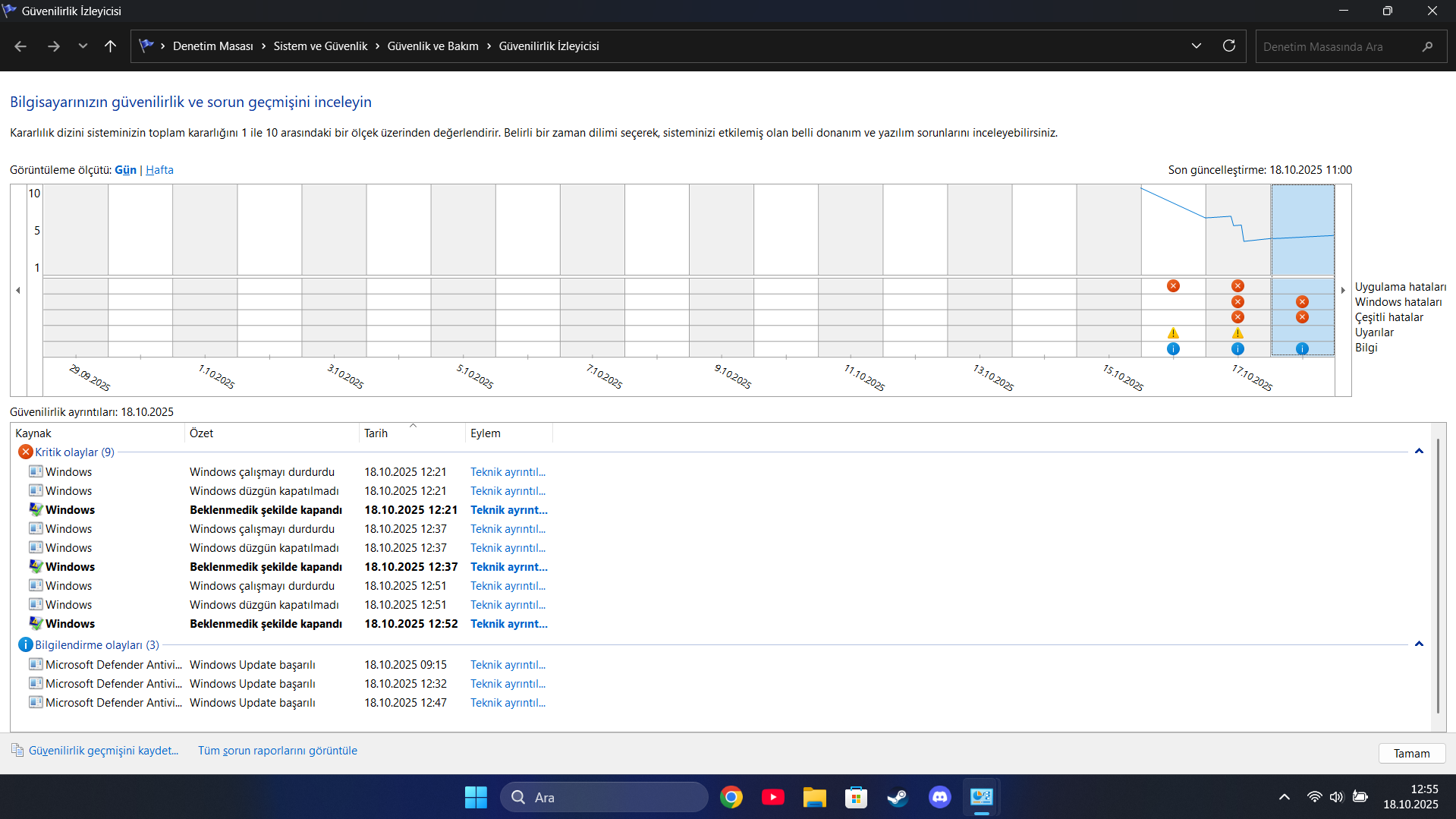
Task: Open Steam from the taskbar
Action: pyautogui.click(x=898, y=797)
